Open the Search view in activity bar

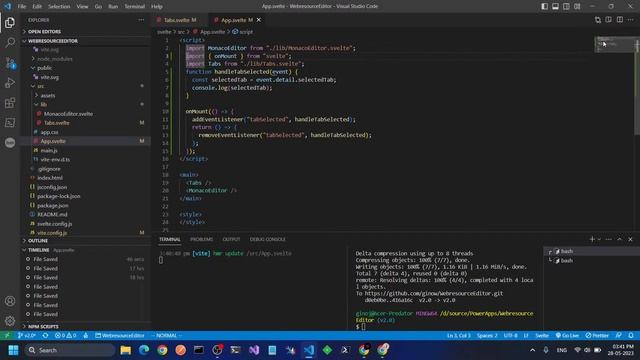pyautogui.click(x=10, y=42)
